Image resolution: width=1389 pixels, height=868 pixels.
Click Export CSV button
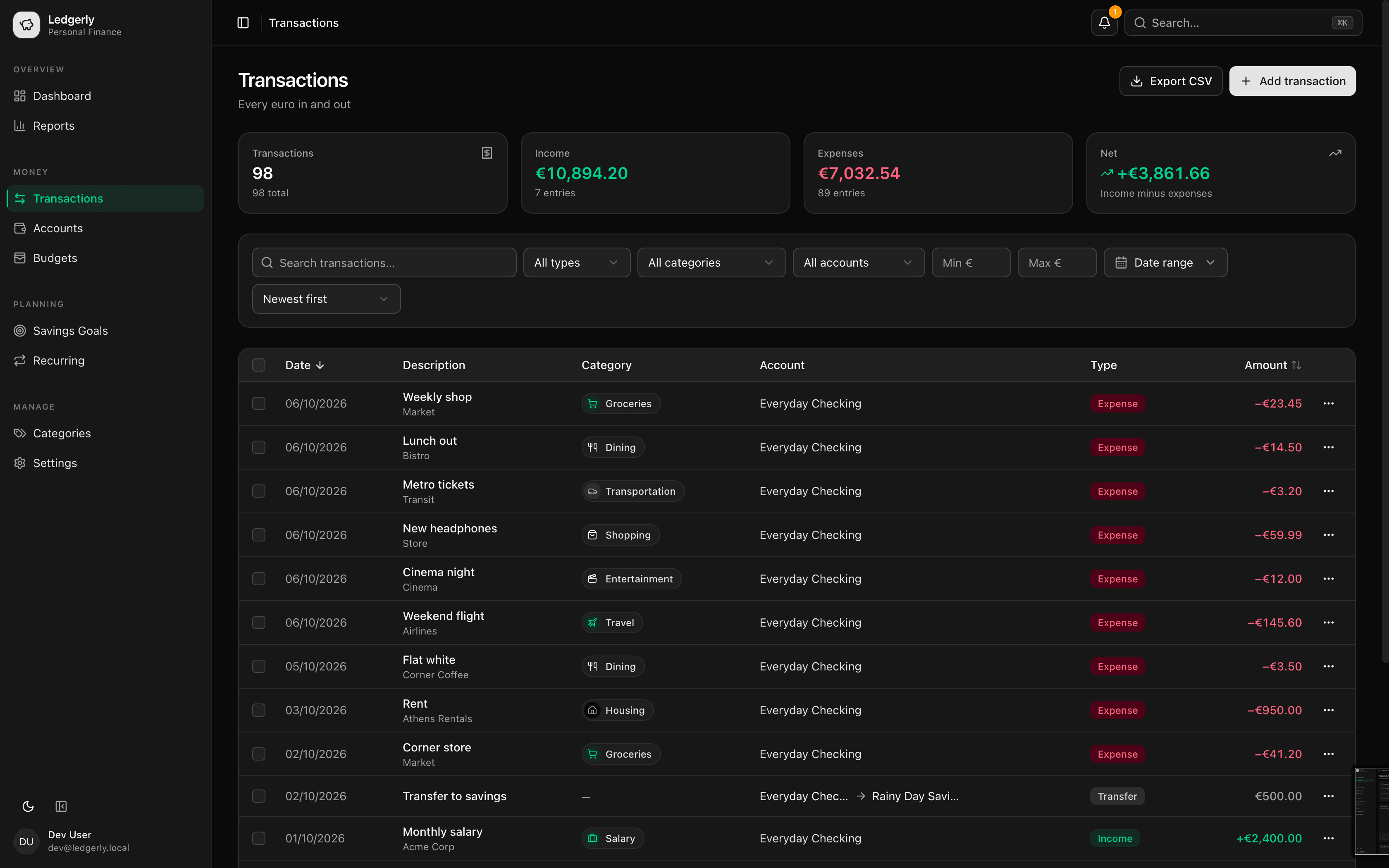point(1170,81)
